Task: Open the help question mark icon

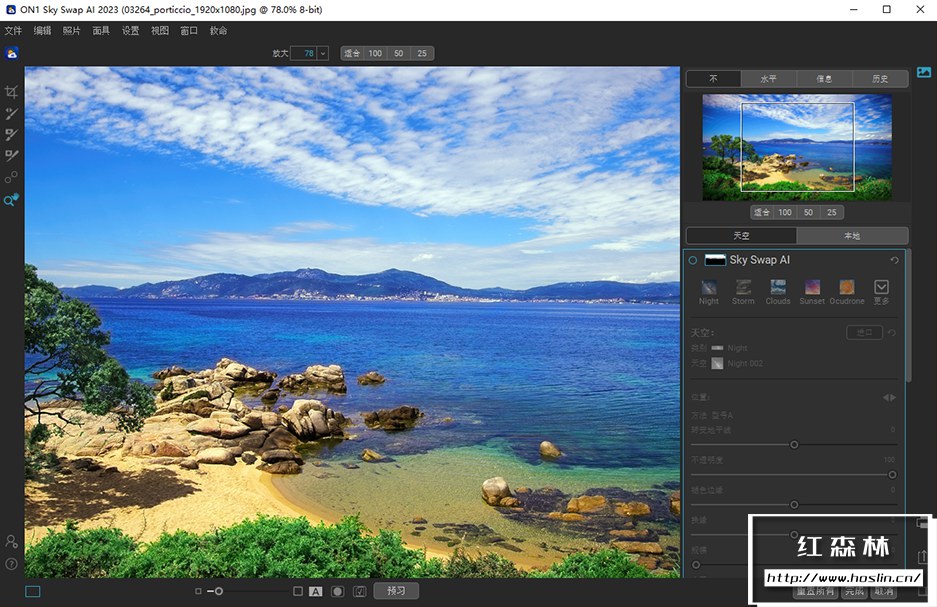Action: coord(12,564)
